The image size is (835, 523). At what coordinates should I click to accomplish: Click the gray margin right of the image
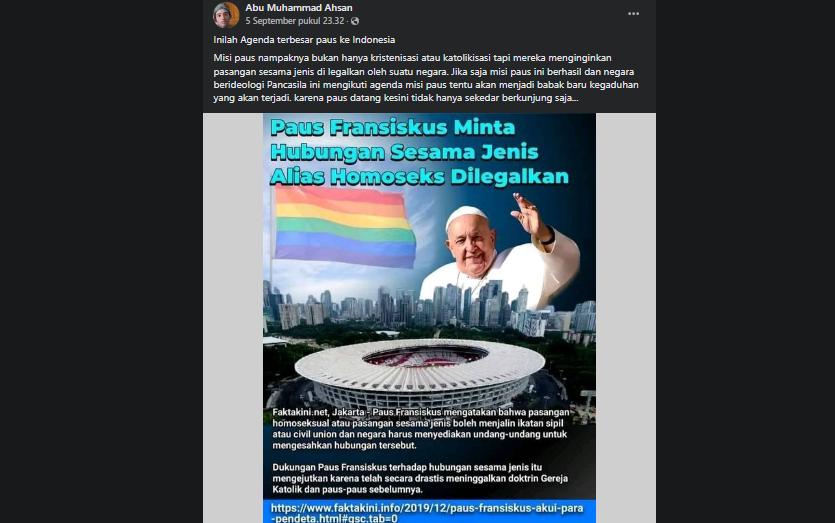[626, 318]
